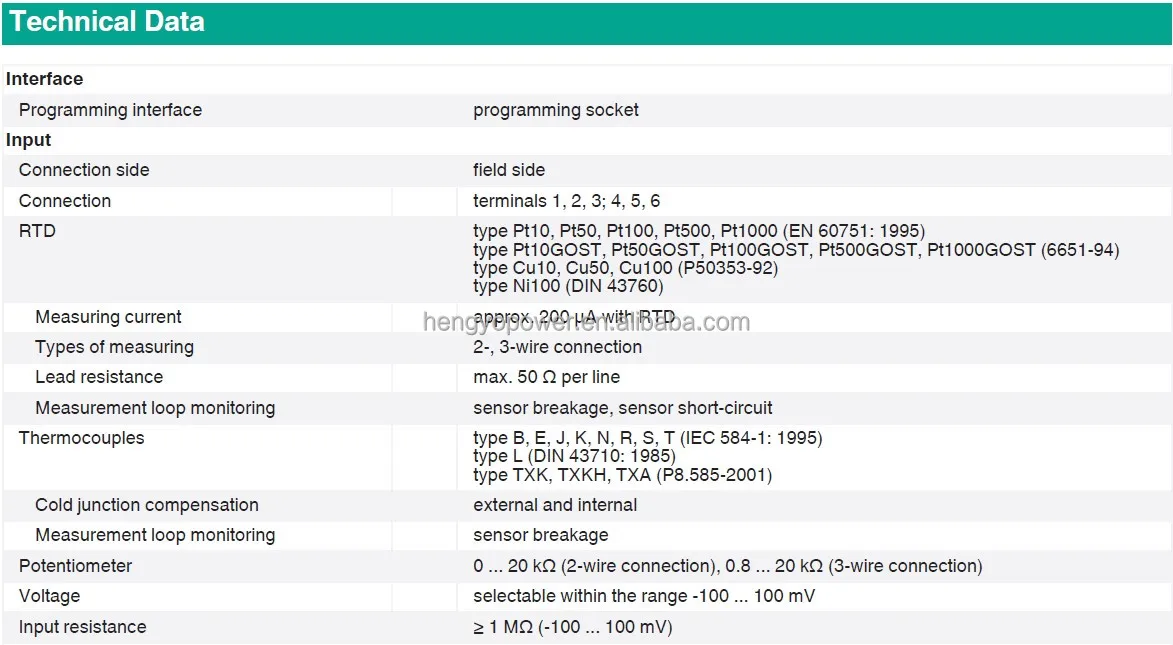Click the field side value

(x=509, y=170)
